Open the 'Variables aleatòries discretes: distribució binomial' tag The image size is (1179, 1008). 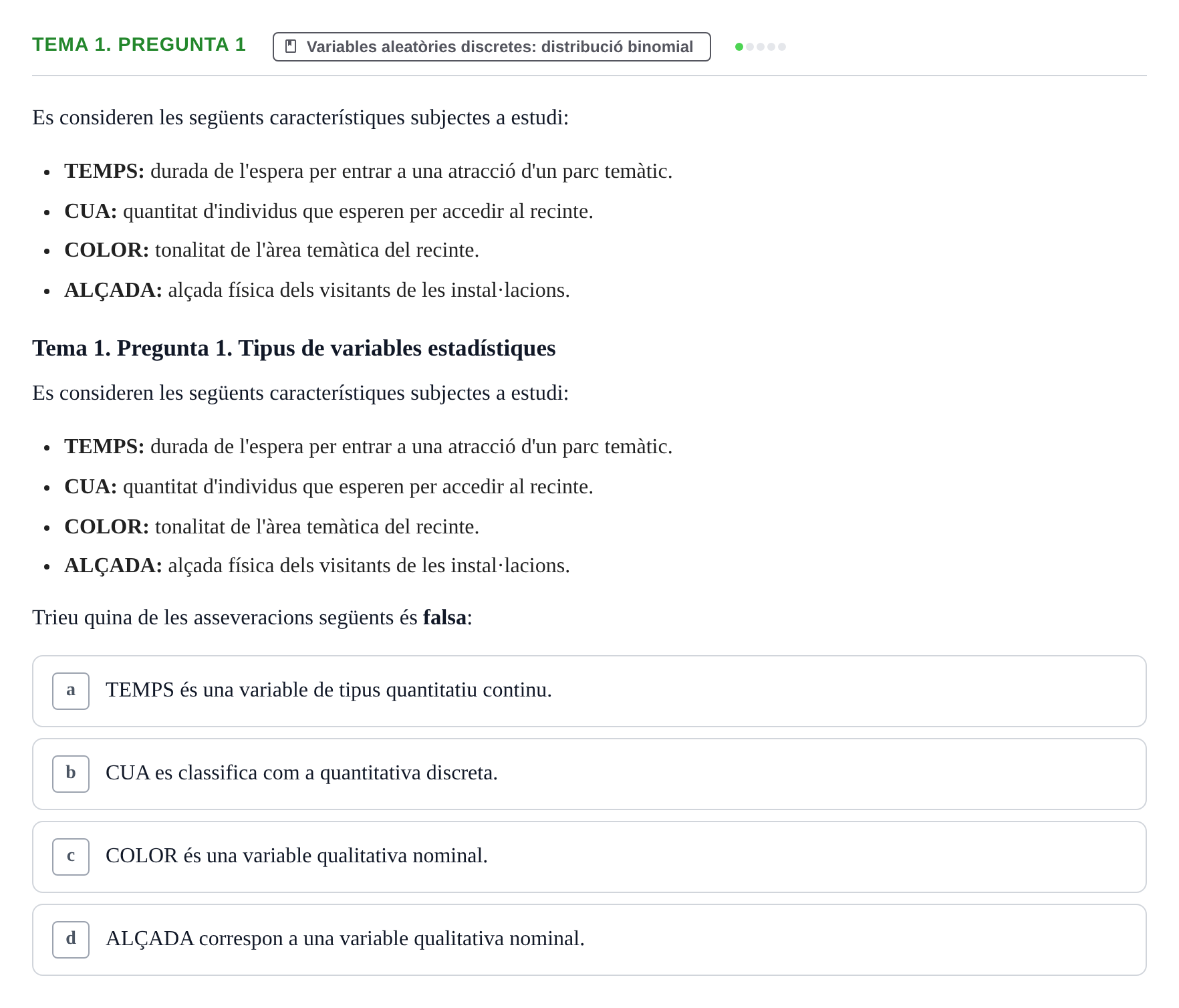tap(491, 47)
